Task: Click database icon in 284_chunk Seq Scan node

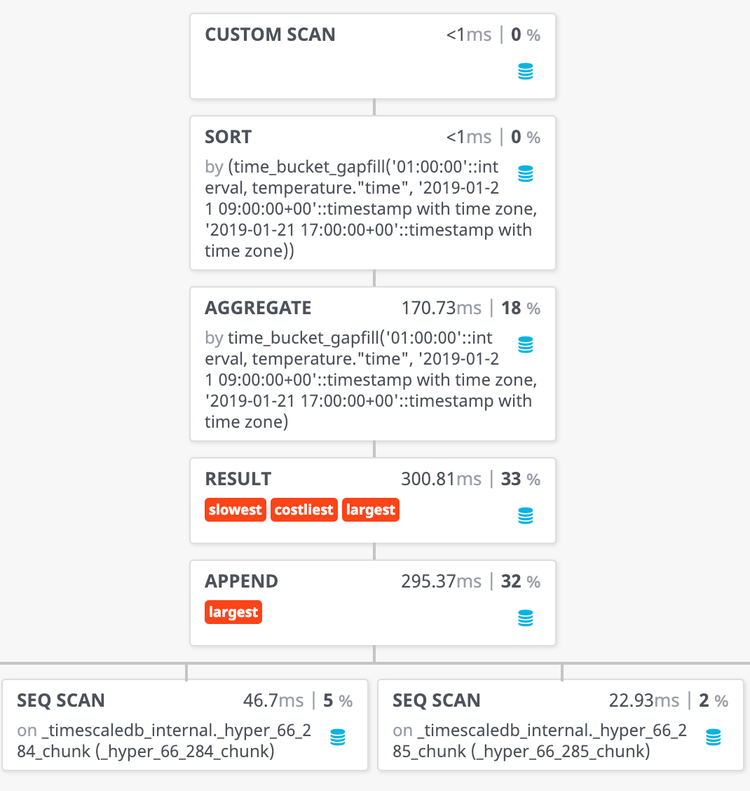Action: (x=338, y=737)
